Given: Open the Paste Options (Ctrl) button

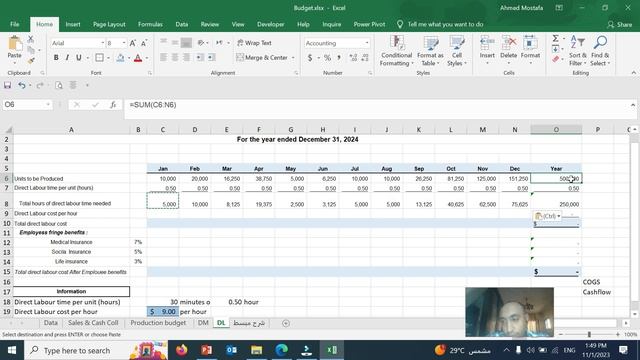Looking at the screenshot, I should pyautogui.click(x=547, y=216).
